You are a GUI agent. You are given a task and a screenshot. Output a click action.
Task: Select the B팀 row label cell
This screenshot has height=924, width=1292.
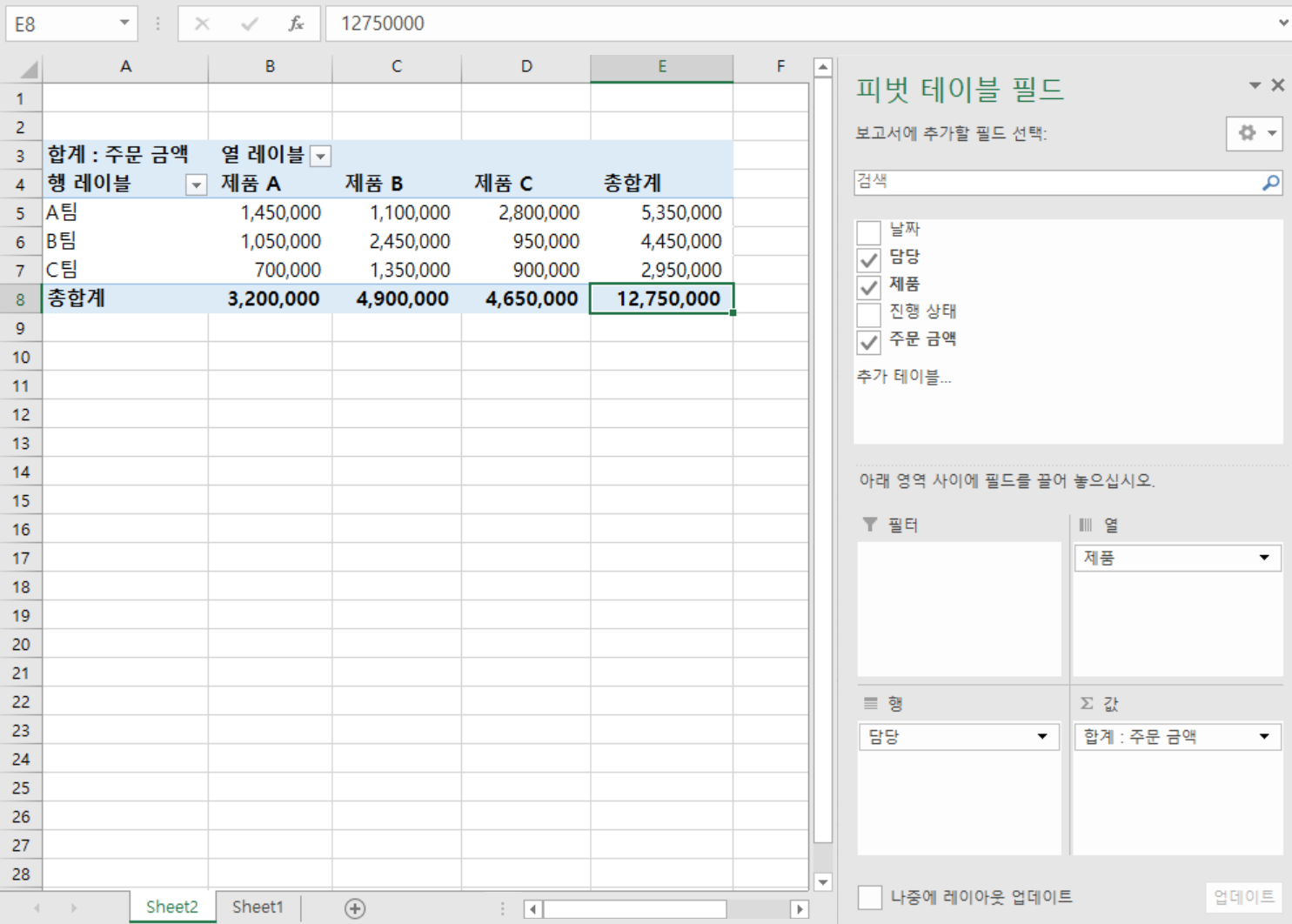tap(125, 242)
